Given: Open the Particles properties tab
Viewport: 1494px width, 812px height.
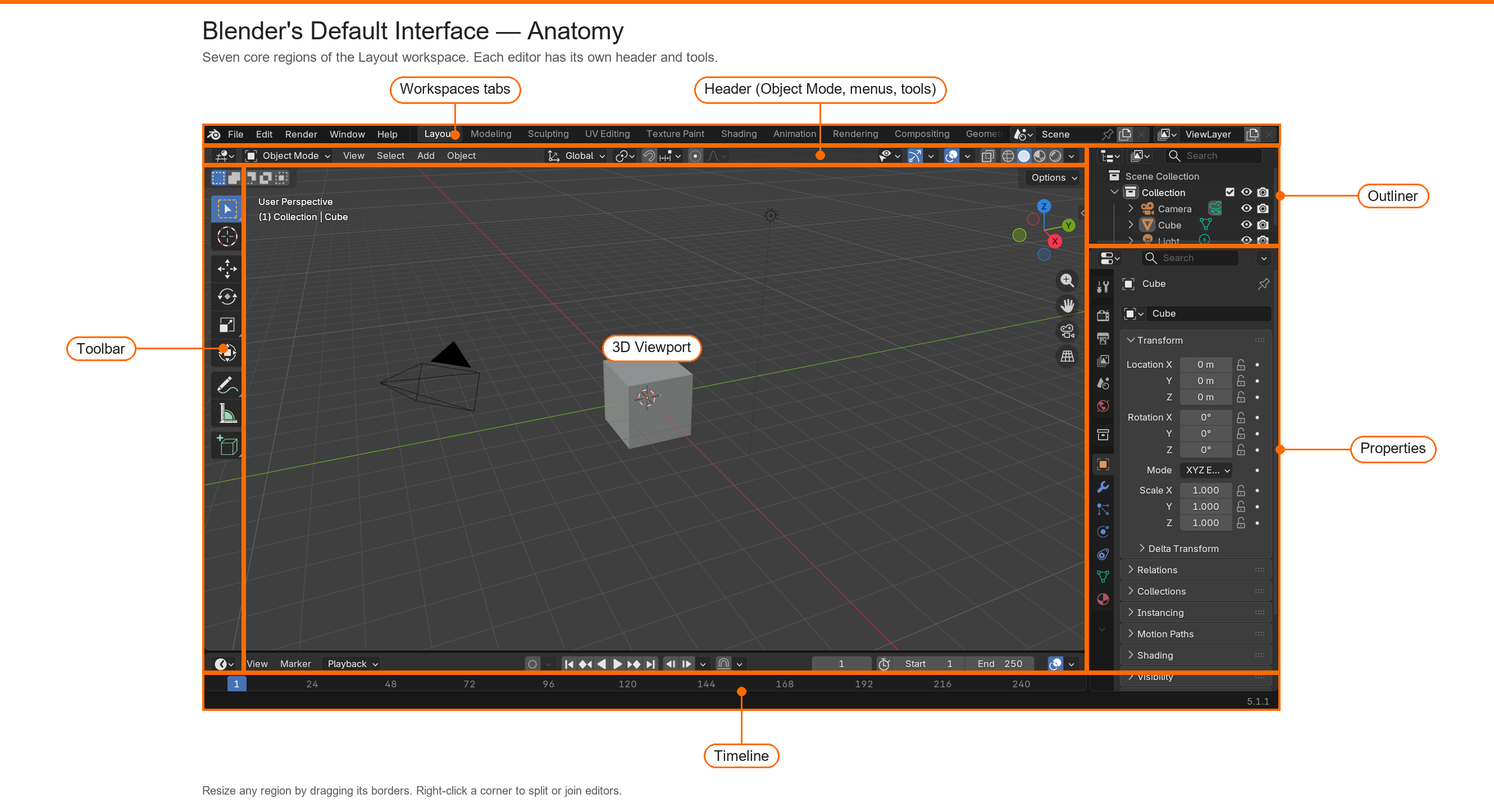Looking at the screenshot, I should pyautogui.click(x=1103, y=509).
